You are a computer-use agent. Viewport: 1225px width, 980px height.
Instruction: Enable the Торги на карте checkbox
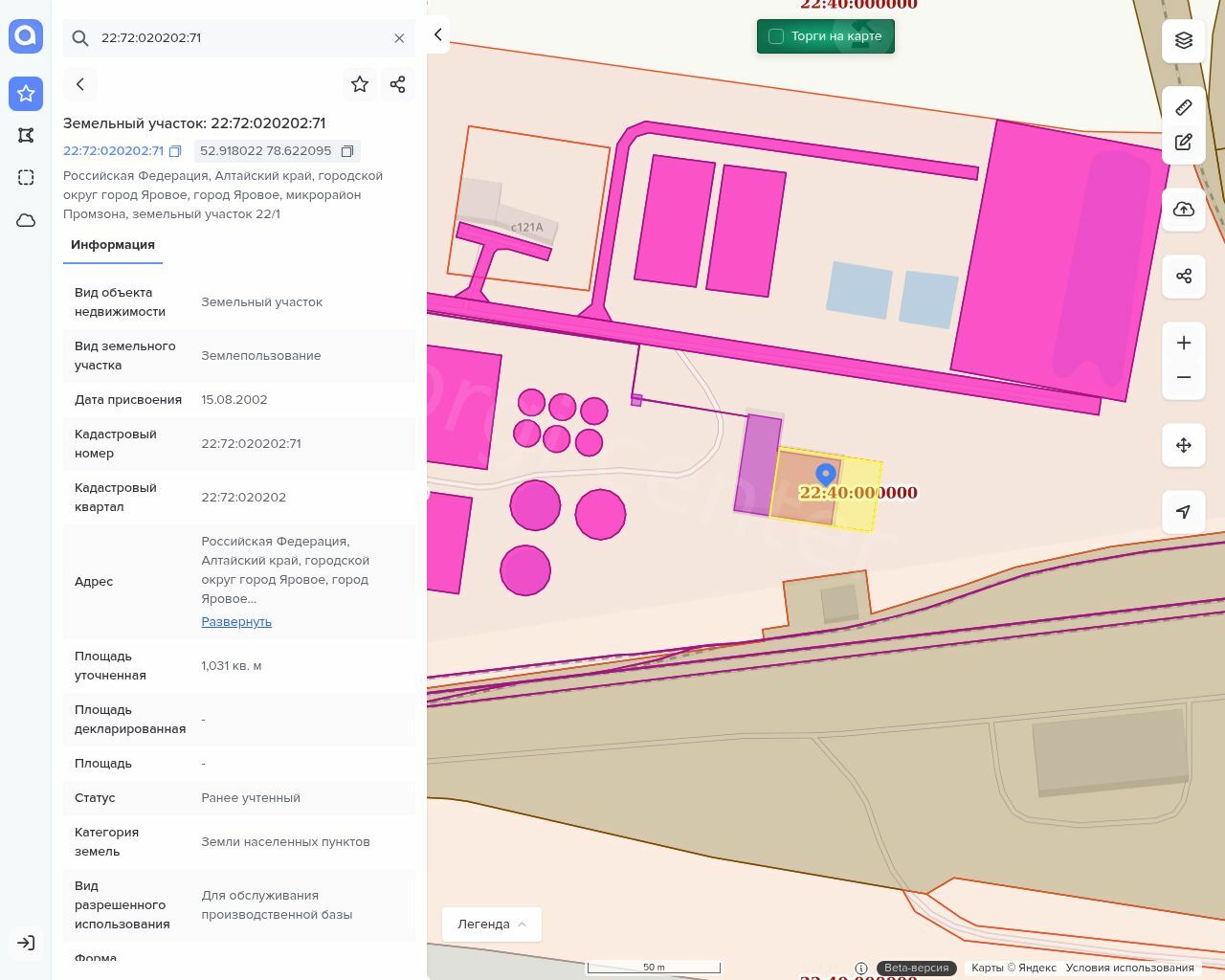[x=776, y=36]
